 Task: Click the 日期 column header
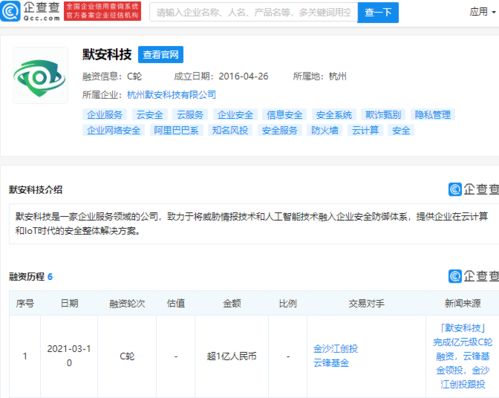tap(69, 303)
